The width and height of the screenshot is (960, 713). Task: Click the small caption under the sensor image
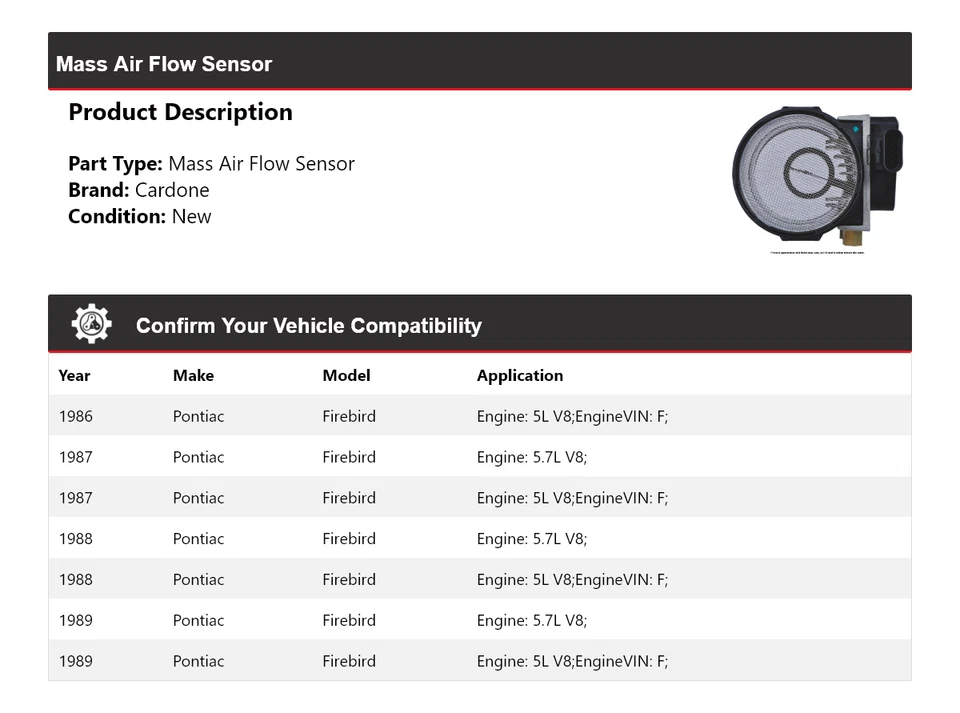(x=817, y=252)
